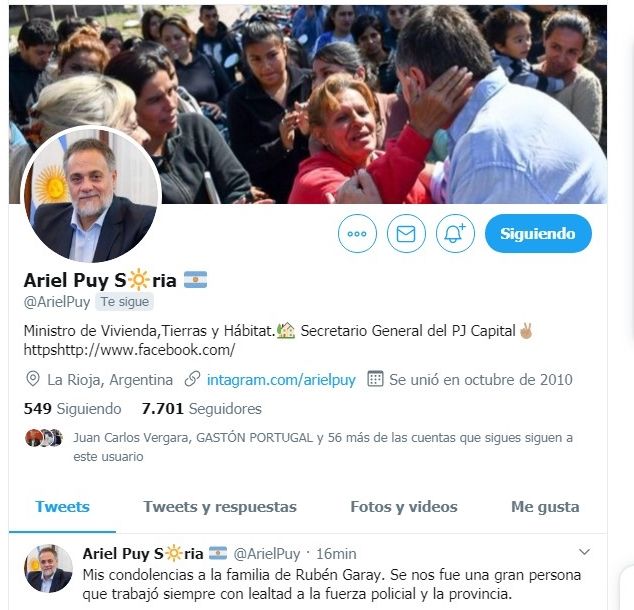Click the chain link icon beside the website
634x610 pixels.
192,379
